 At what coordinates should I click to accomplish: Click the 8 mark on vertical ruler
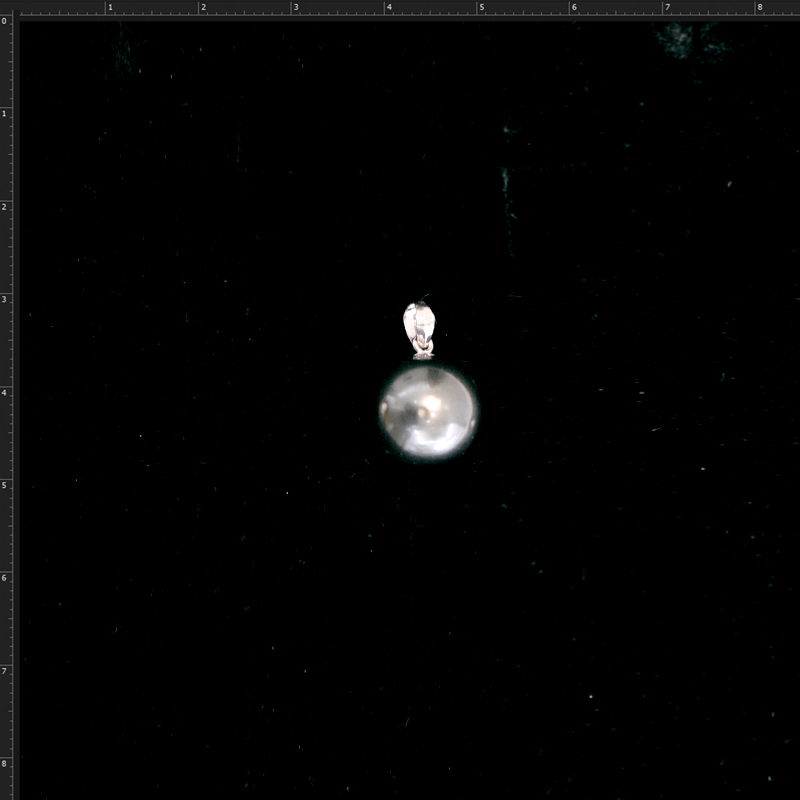(x=4, y=764)
